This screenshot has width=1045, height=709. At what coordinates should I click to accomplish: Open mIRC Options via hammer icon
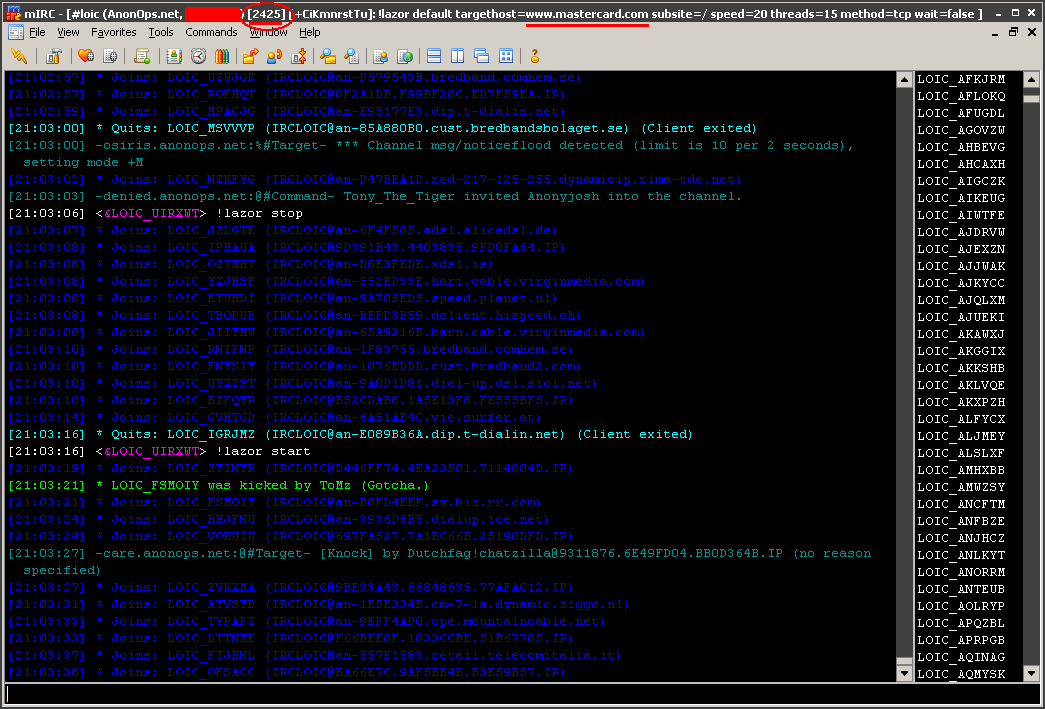(53, 56)
